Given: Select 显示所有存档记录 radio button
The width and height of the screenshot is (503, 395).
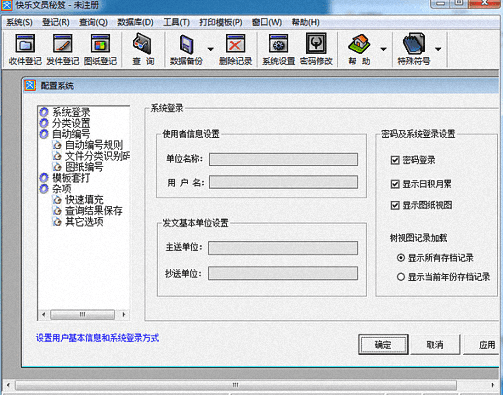Looking at the screenshot, I should (x=401, y=258).
